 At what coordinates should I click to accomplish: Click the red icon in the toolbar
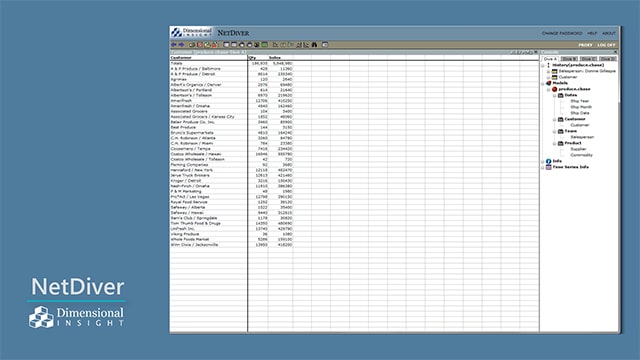200,44
